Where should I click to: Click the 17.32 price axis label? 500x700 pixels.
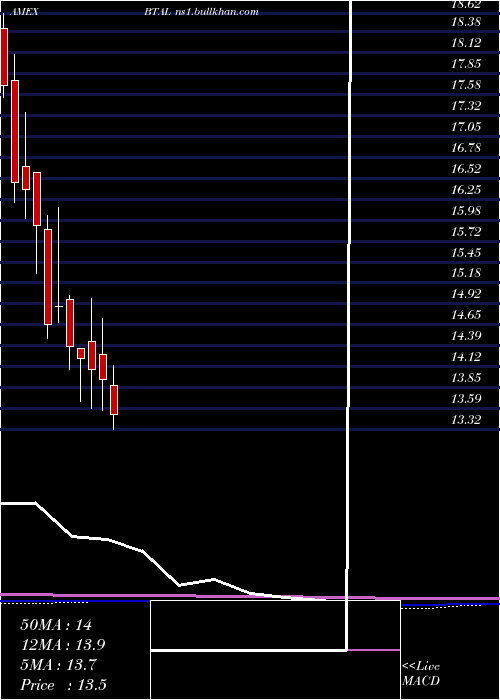point(466,106)
